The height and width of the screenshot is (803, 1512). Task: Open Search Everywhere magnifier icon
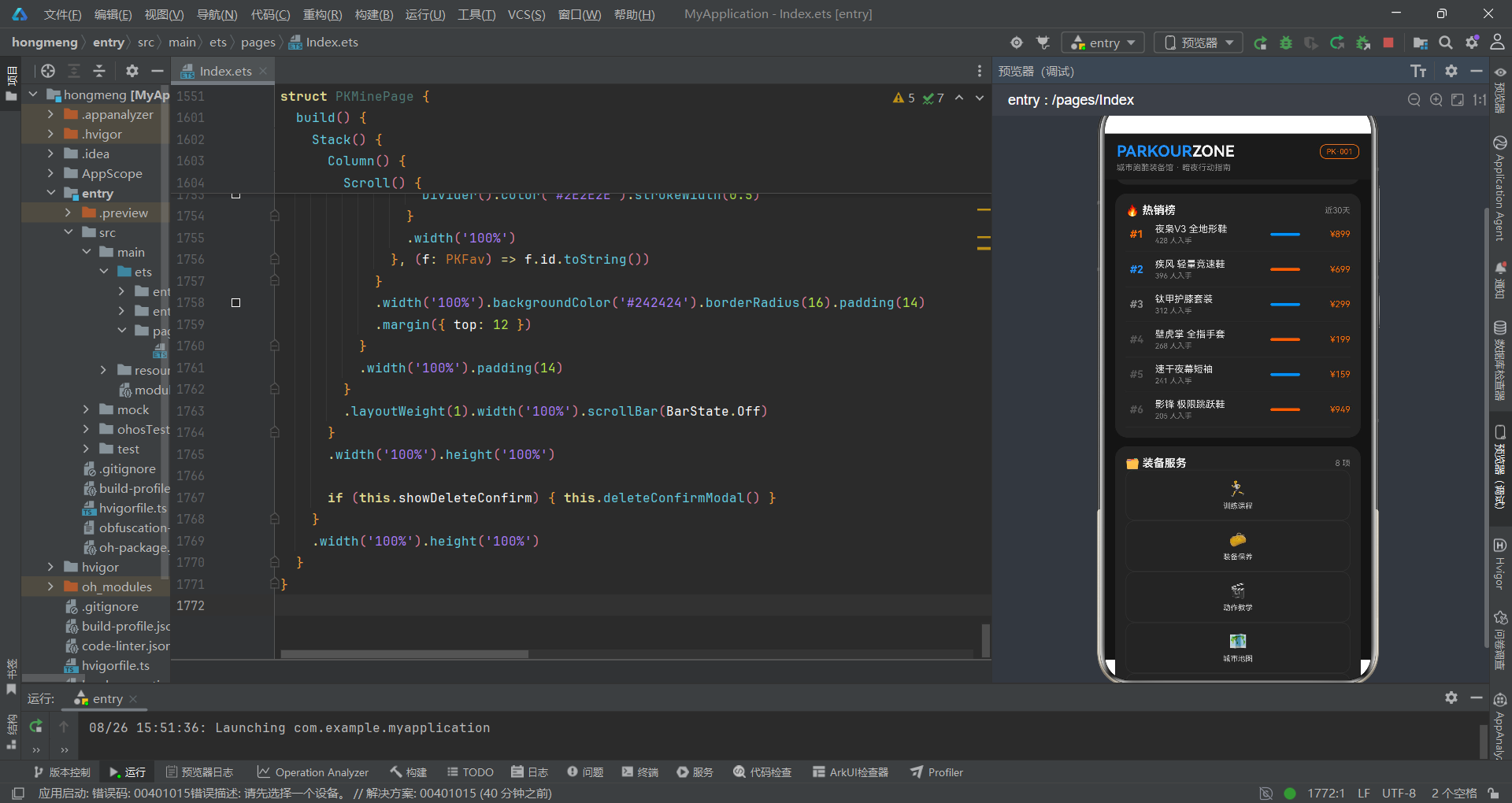coord(1446,43)
